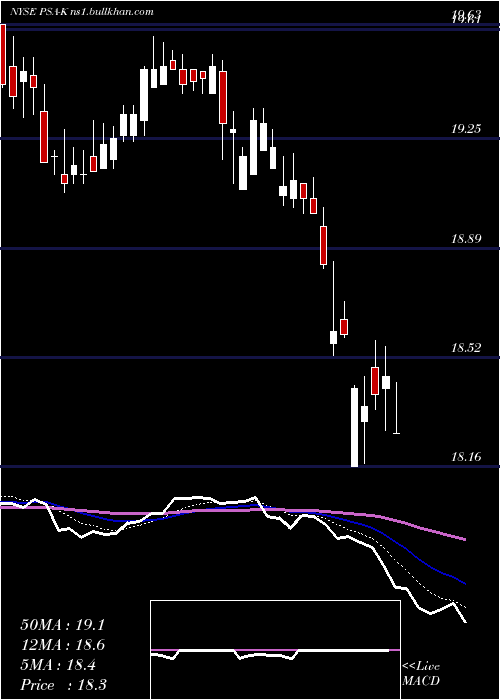Click the Price : 18.3 readout
The width and height of the screenshot is (500, 700).
[63, 685]
